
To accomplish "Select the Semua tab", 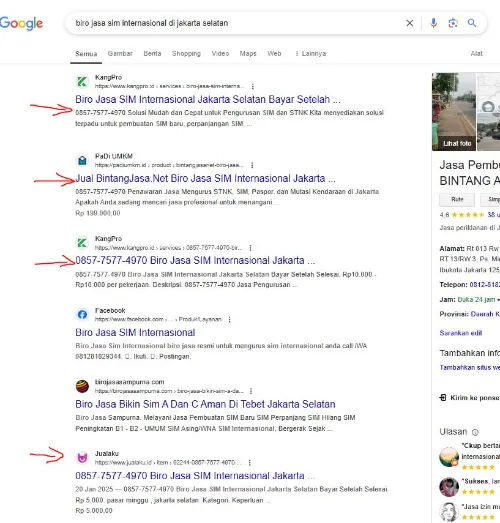I will [86, 54].
